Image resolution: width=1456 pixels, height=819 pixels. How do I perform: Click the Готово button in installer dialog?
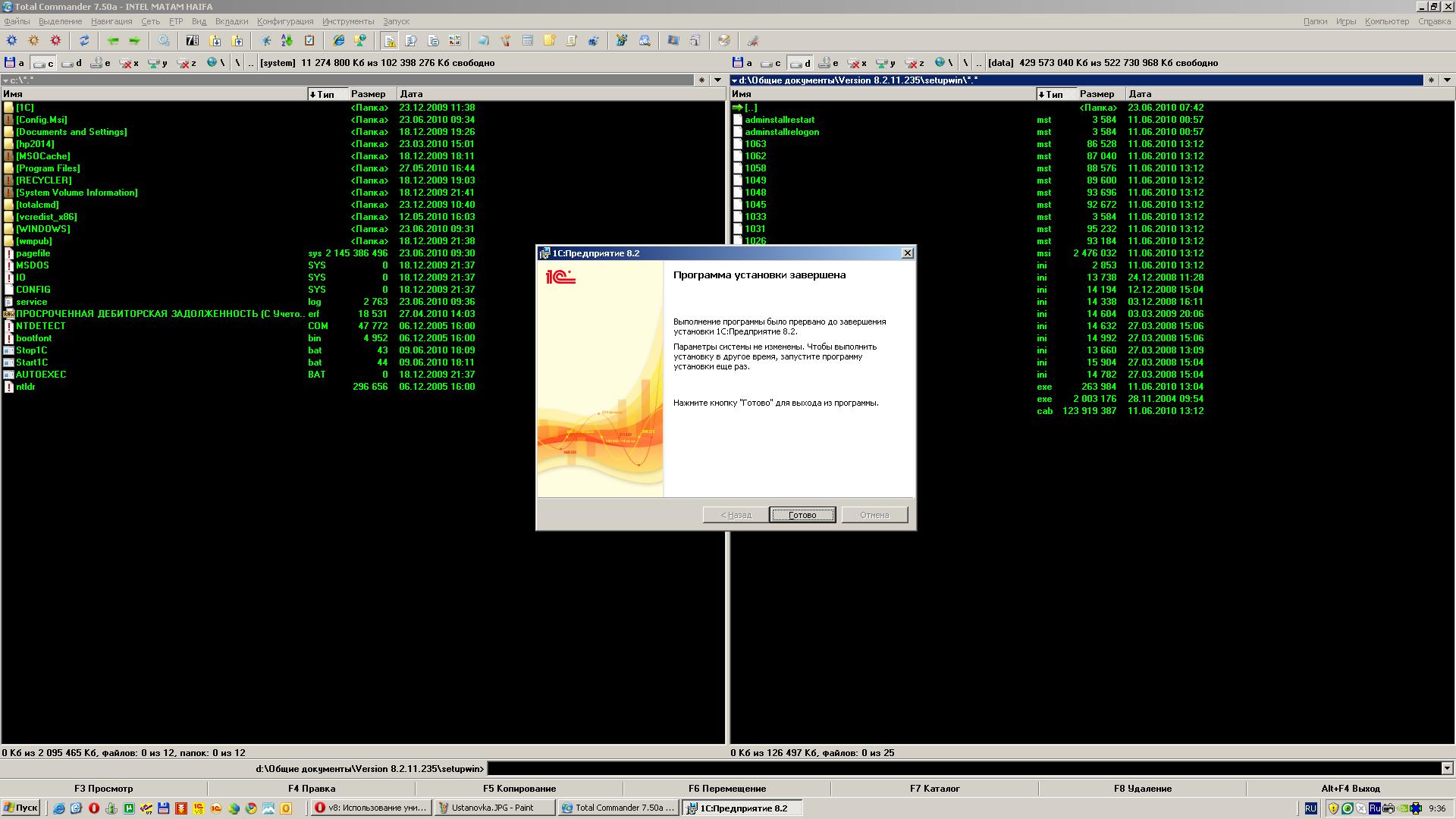point(802,515)
